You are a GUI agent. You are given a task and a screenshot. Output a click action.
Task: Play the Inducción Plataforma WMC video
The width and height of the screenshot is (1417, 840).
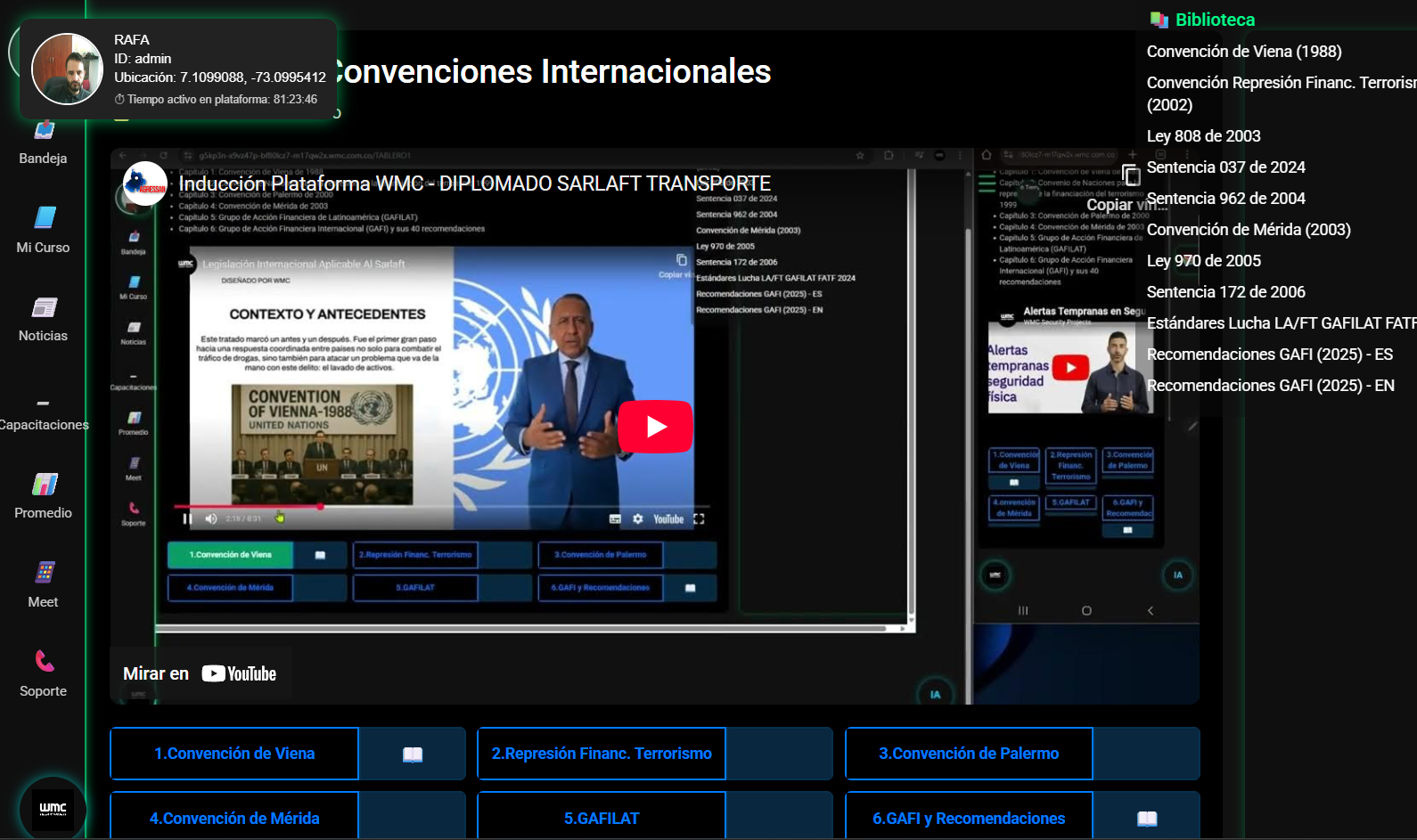point(655,427)
